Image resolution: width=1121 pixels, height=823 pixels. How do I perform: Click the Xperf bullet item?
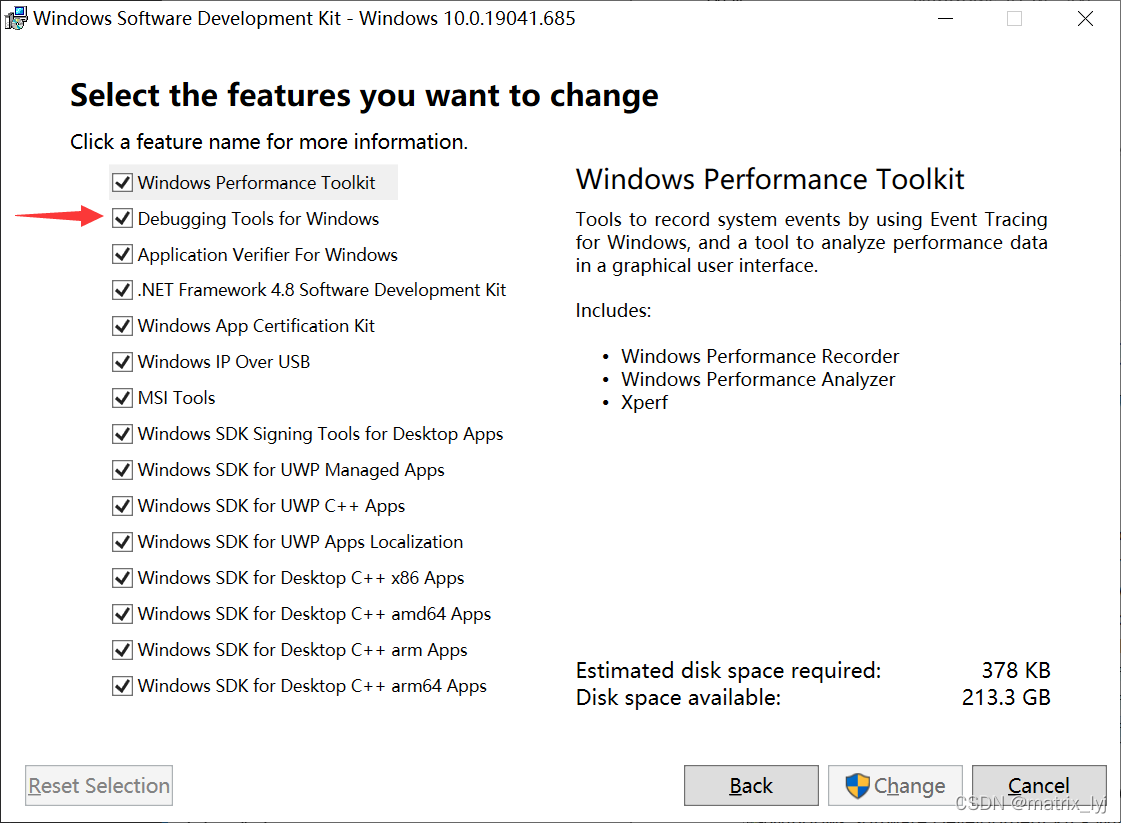click(x=644, y=403)
